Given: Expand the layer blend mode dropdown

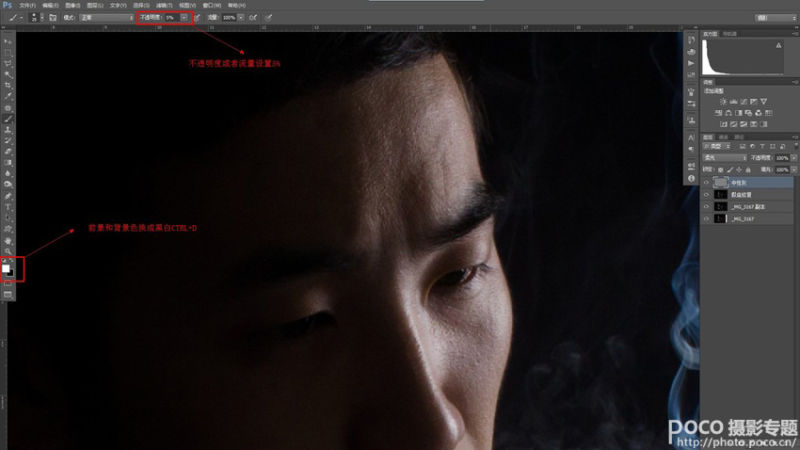Looking at the screenshot, I should point(724,157).
